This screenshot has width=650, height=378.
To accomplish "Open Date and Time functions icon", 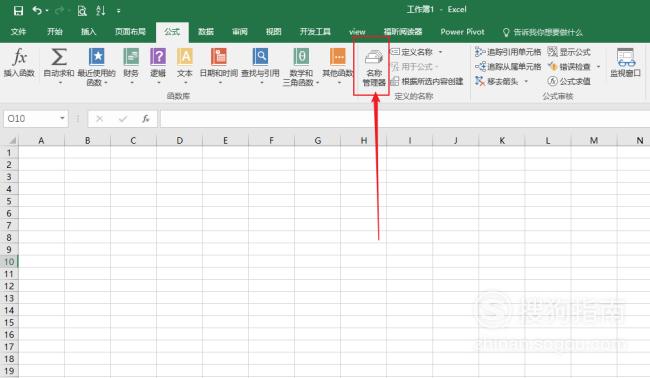I will 219,56.
